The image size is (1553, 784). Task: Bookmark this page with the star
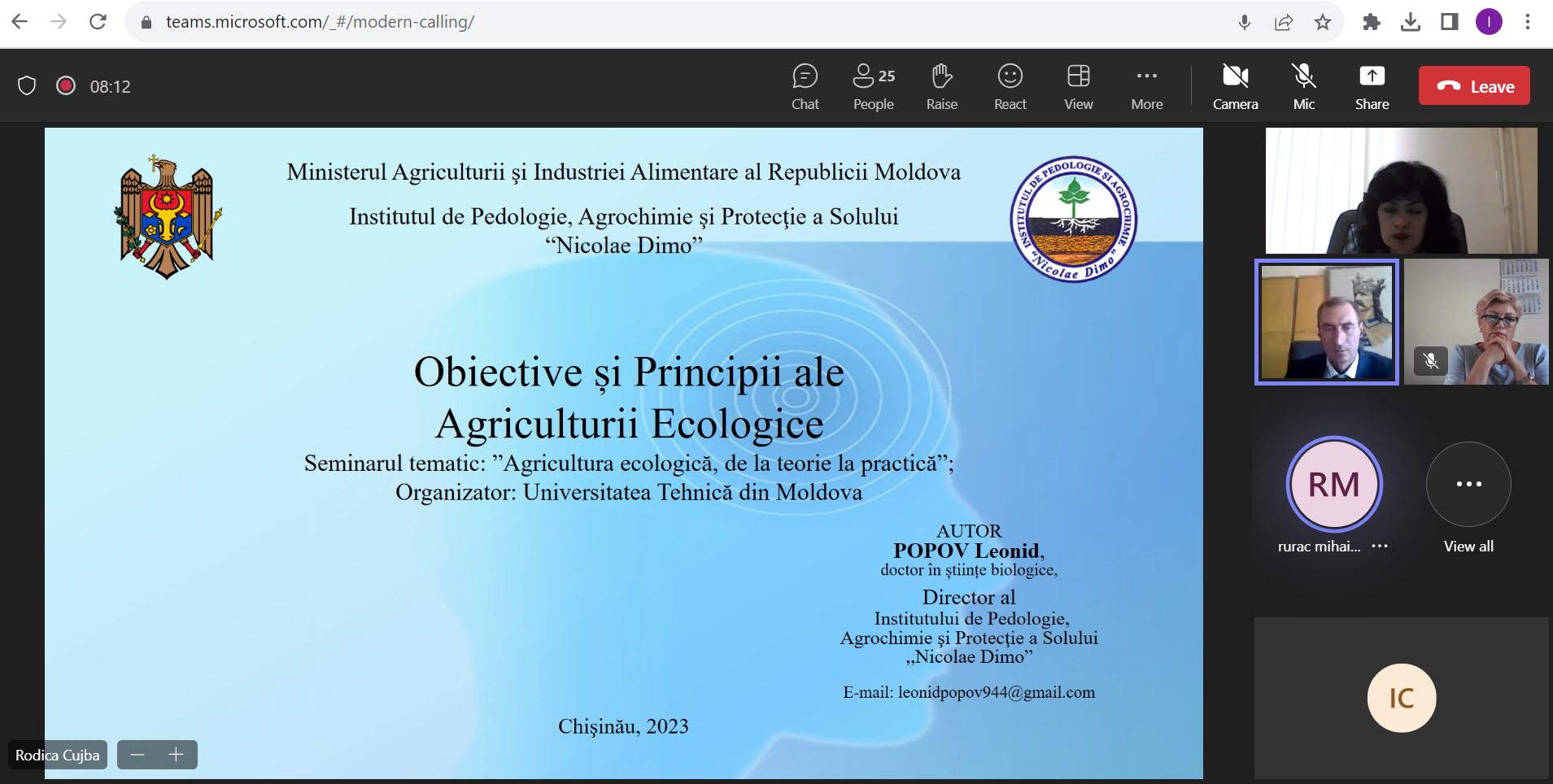click(1323, 22)
